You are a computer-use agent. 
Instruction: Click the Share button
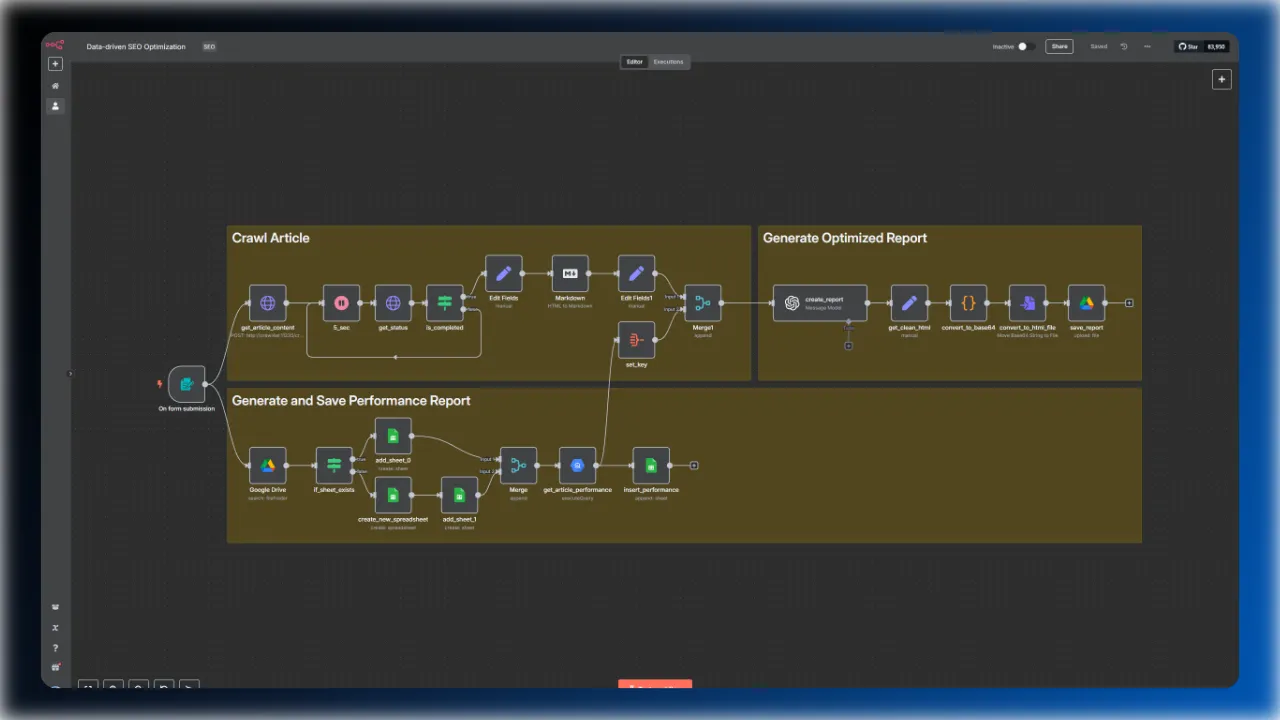coord(1059,46)
